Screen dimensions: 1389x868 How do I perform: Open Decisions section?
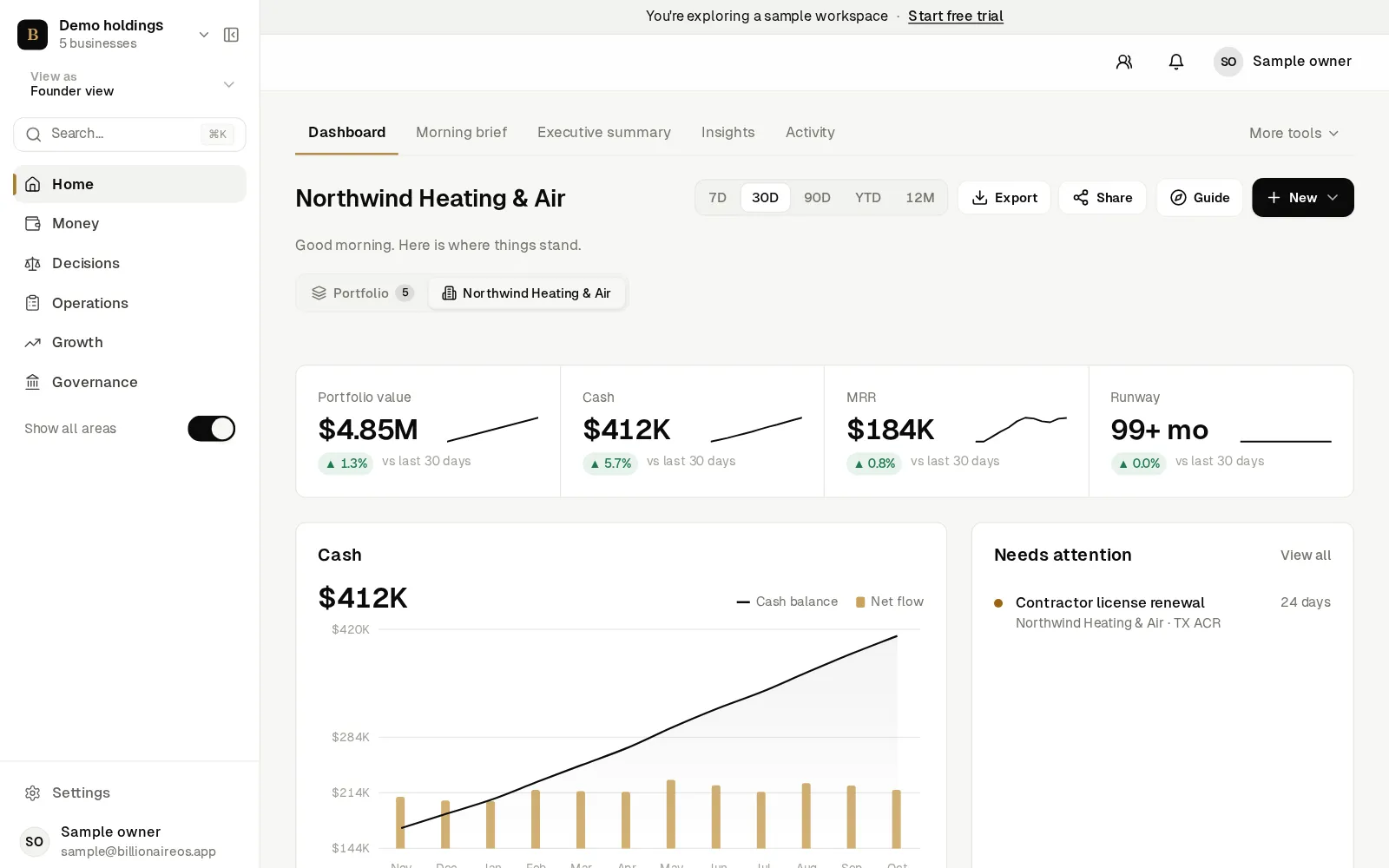tap(130, 263)
